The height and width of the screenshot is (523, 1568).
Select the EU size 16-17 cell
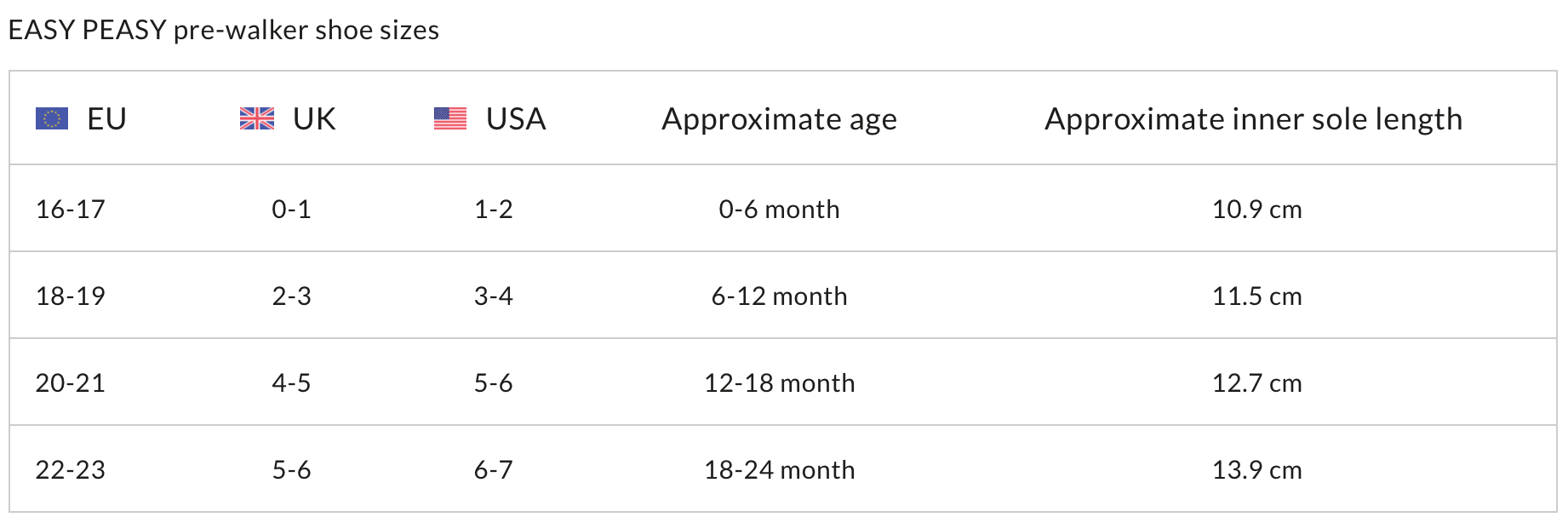pos(71,210)
